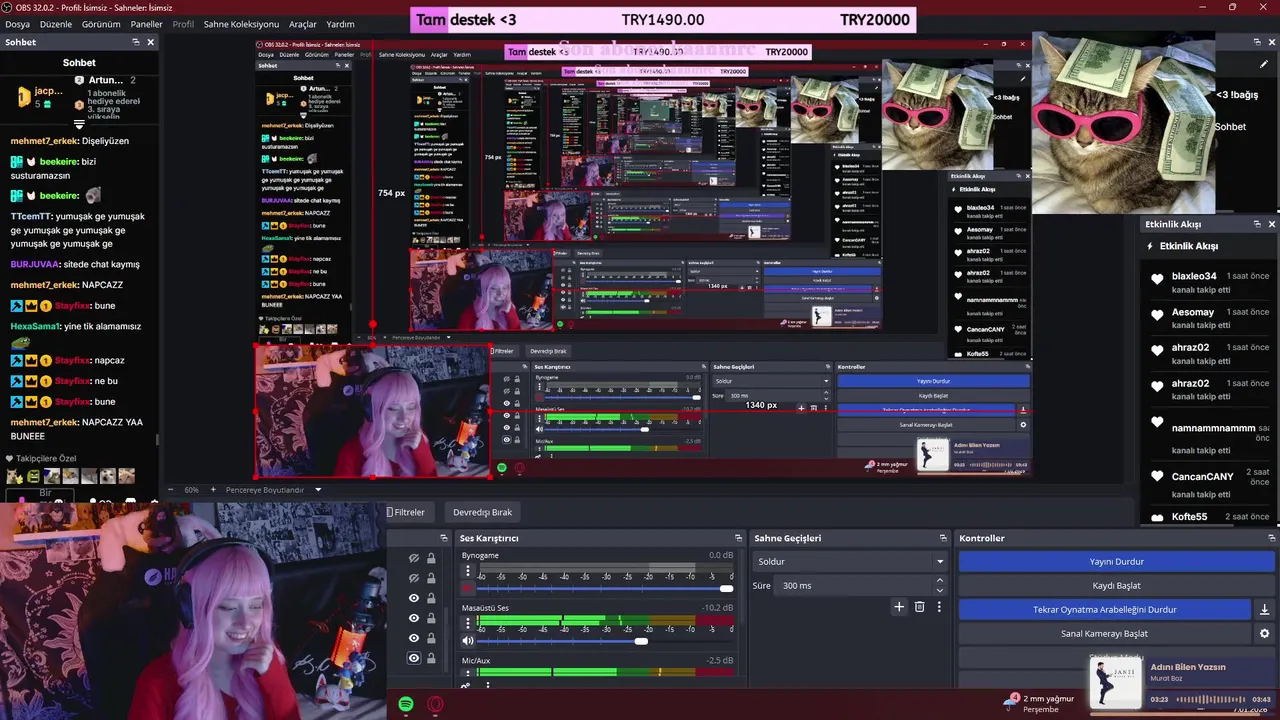This screenshot has width=1280, height=720.
Task: Open the Düzenle menu
Action: click(56, 24)
